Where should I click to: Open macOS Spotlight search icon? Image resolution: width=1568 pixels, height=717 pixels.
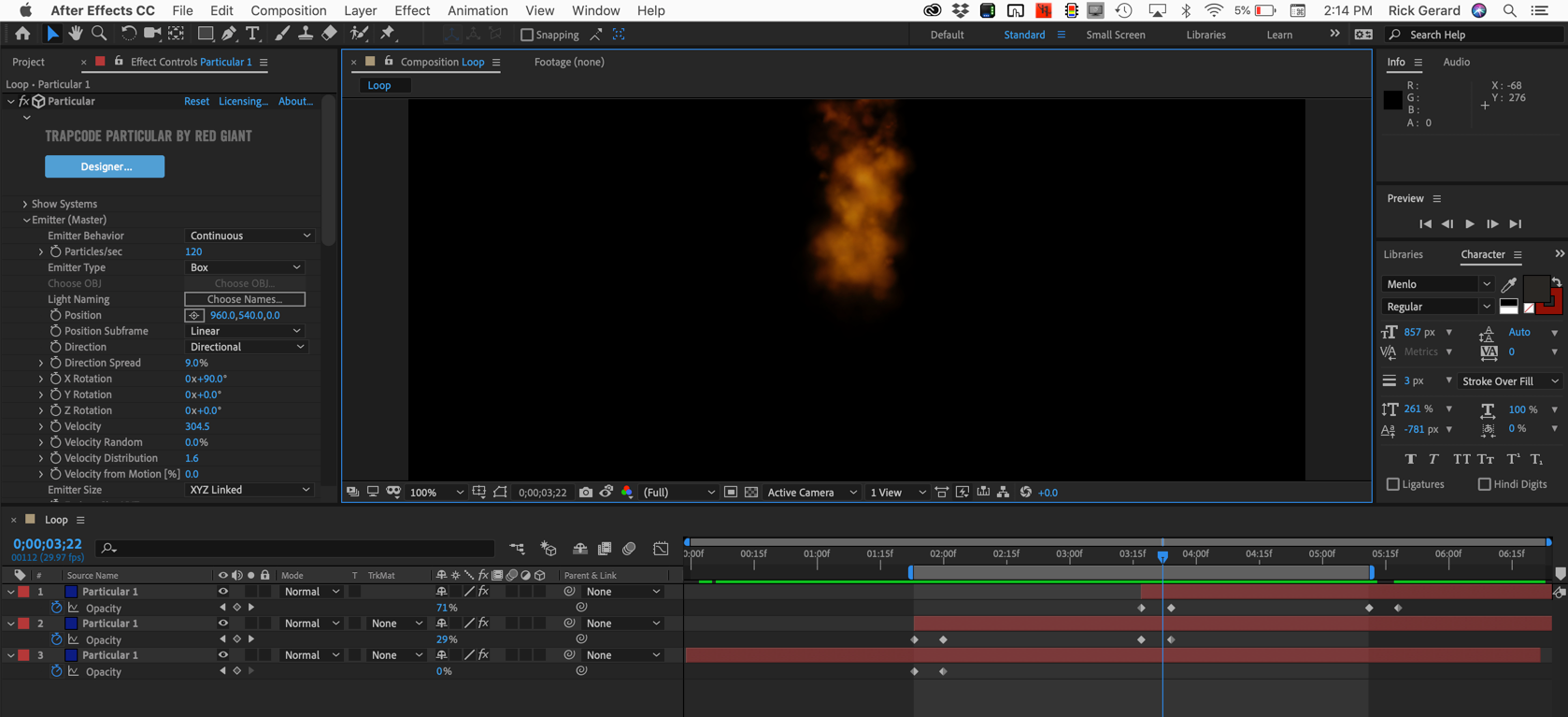tap(1509, 10)
